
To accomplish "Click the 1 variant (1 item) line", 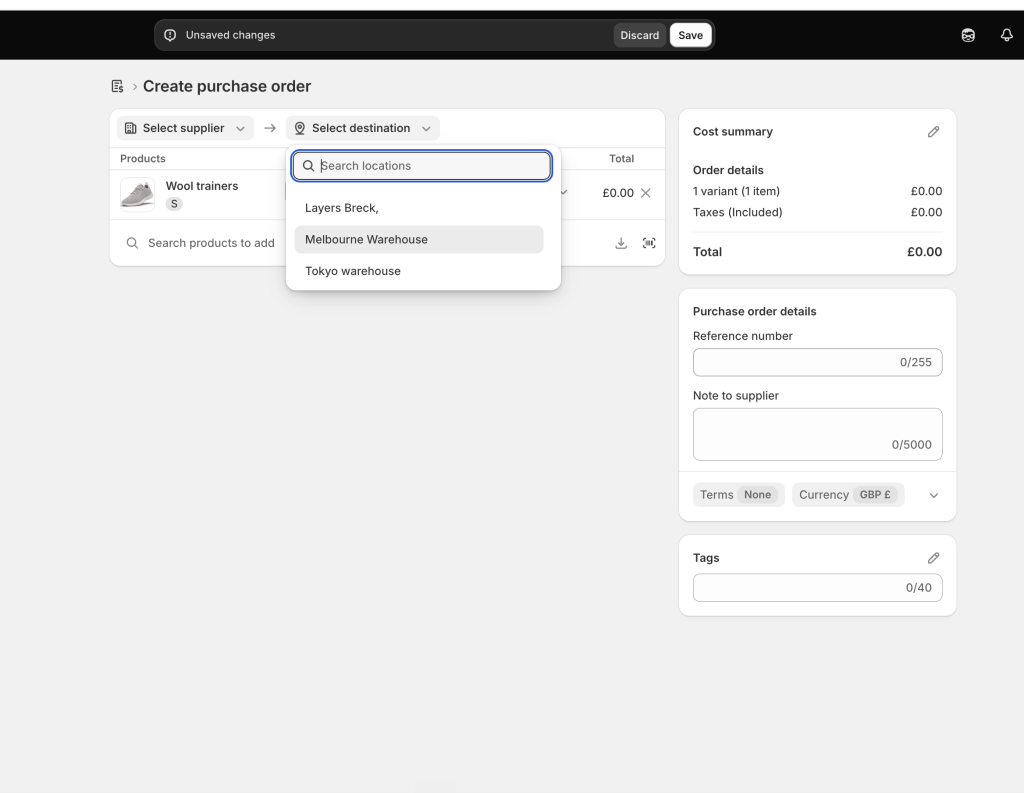I will pyautogui.click(x=817, y=191).
